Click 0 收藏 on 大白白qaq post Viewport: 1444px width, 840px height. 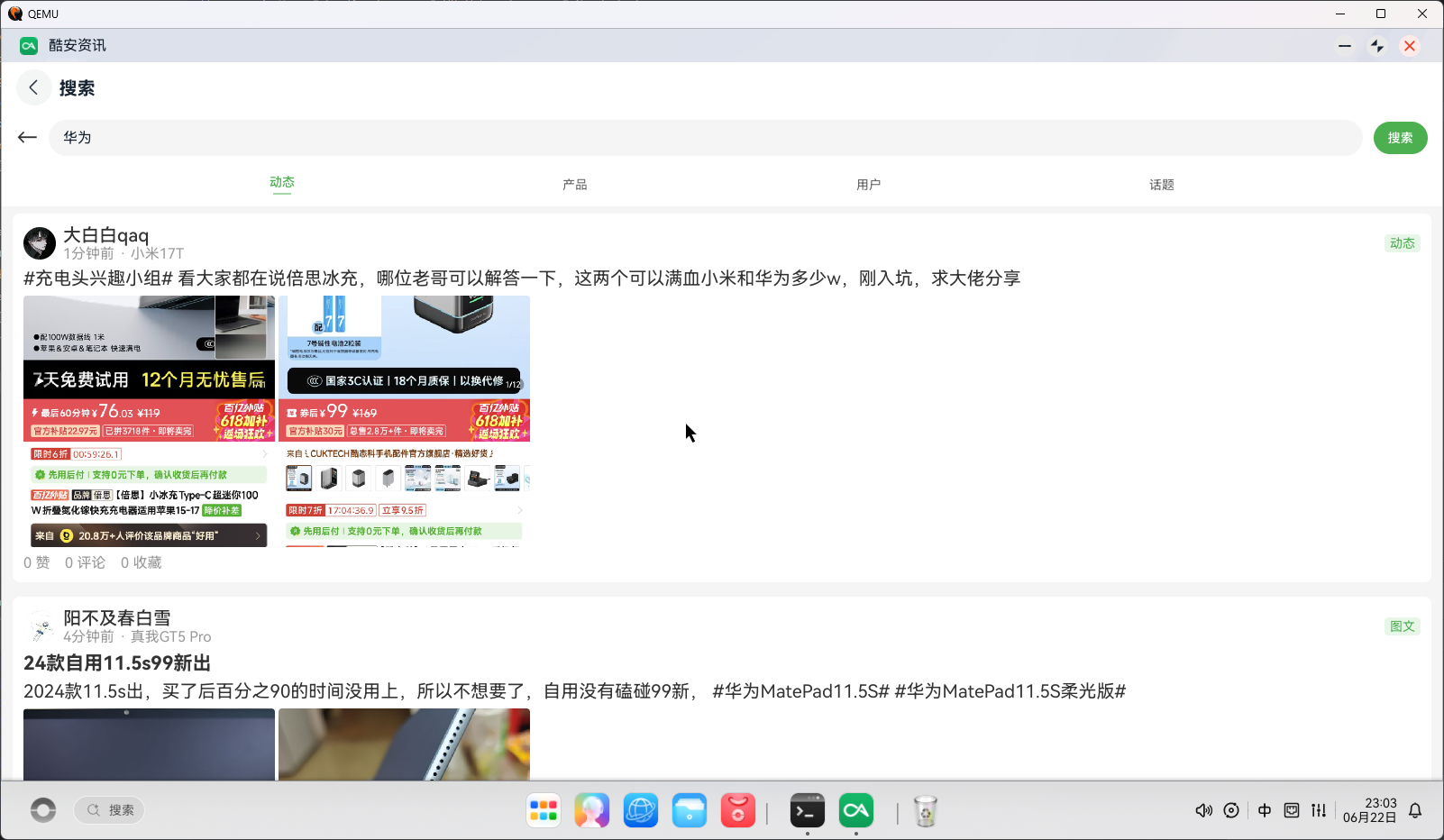click(142, 562)
